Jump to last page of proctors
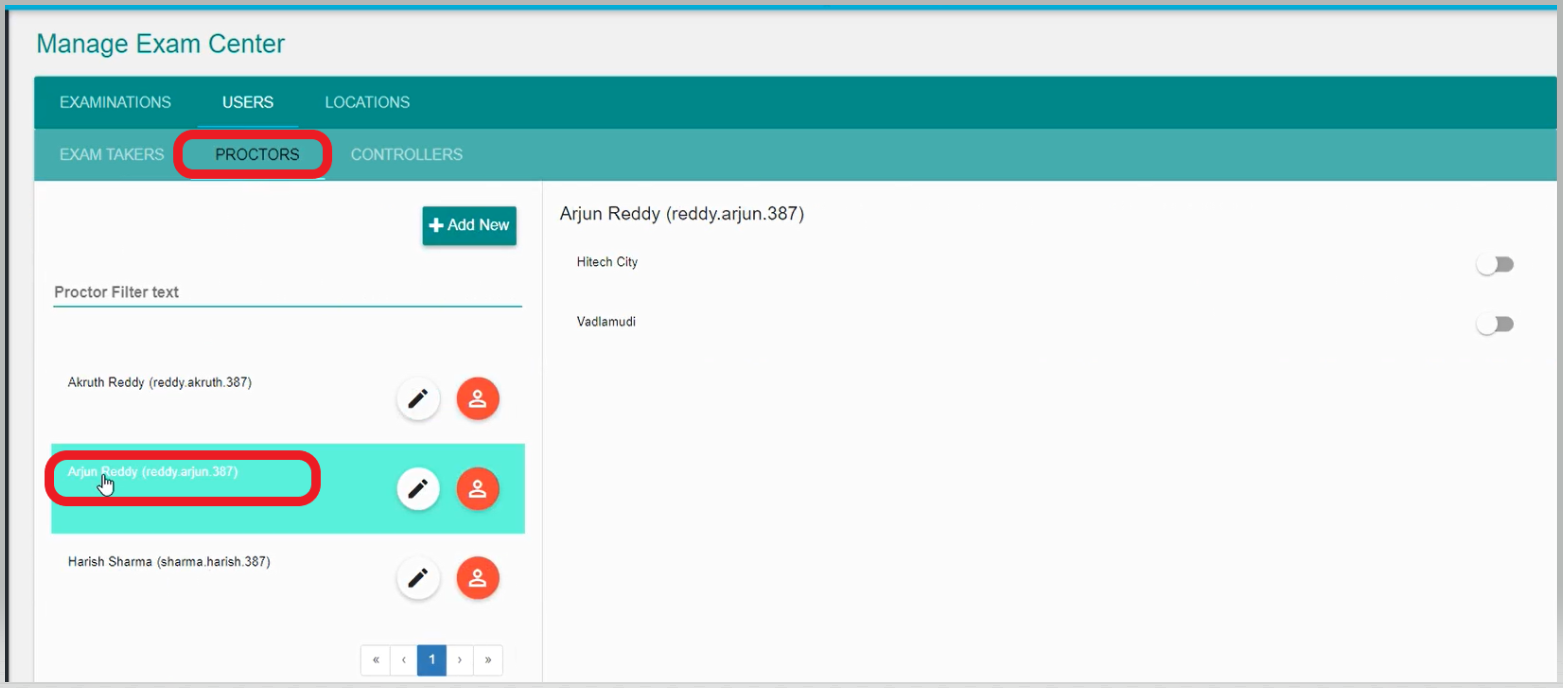This screenshot has width=1563, height=688. click(x=488, y=660)
